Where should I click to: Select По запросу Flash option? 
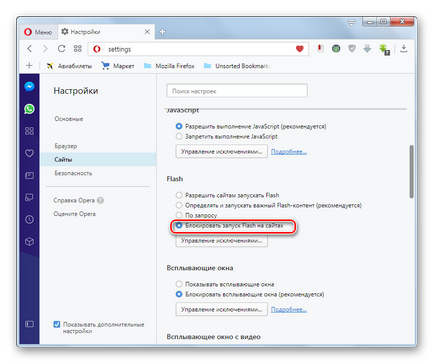(x=179, y=215)
